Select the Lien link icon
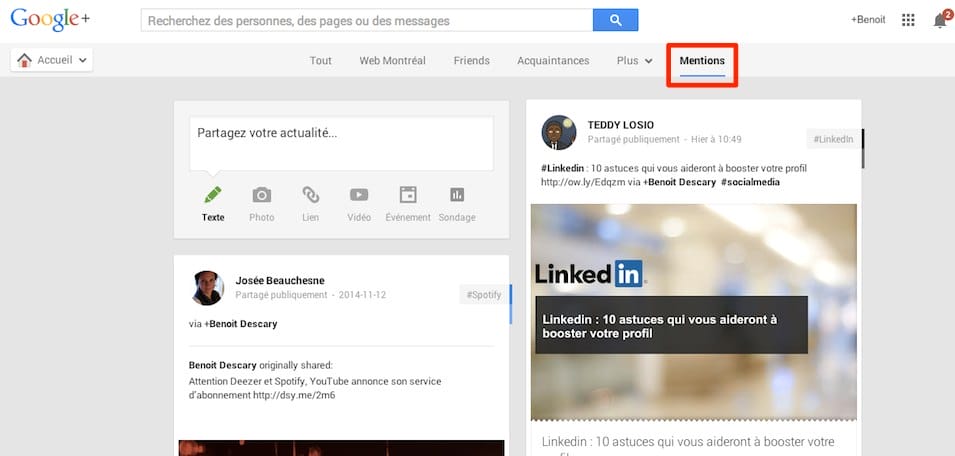This screenshot has height=456, width=955. click(x=310, y=195)
